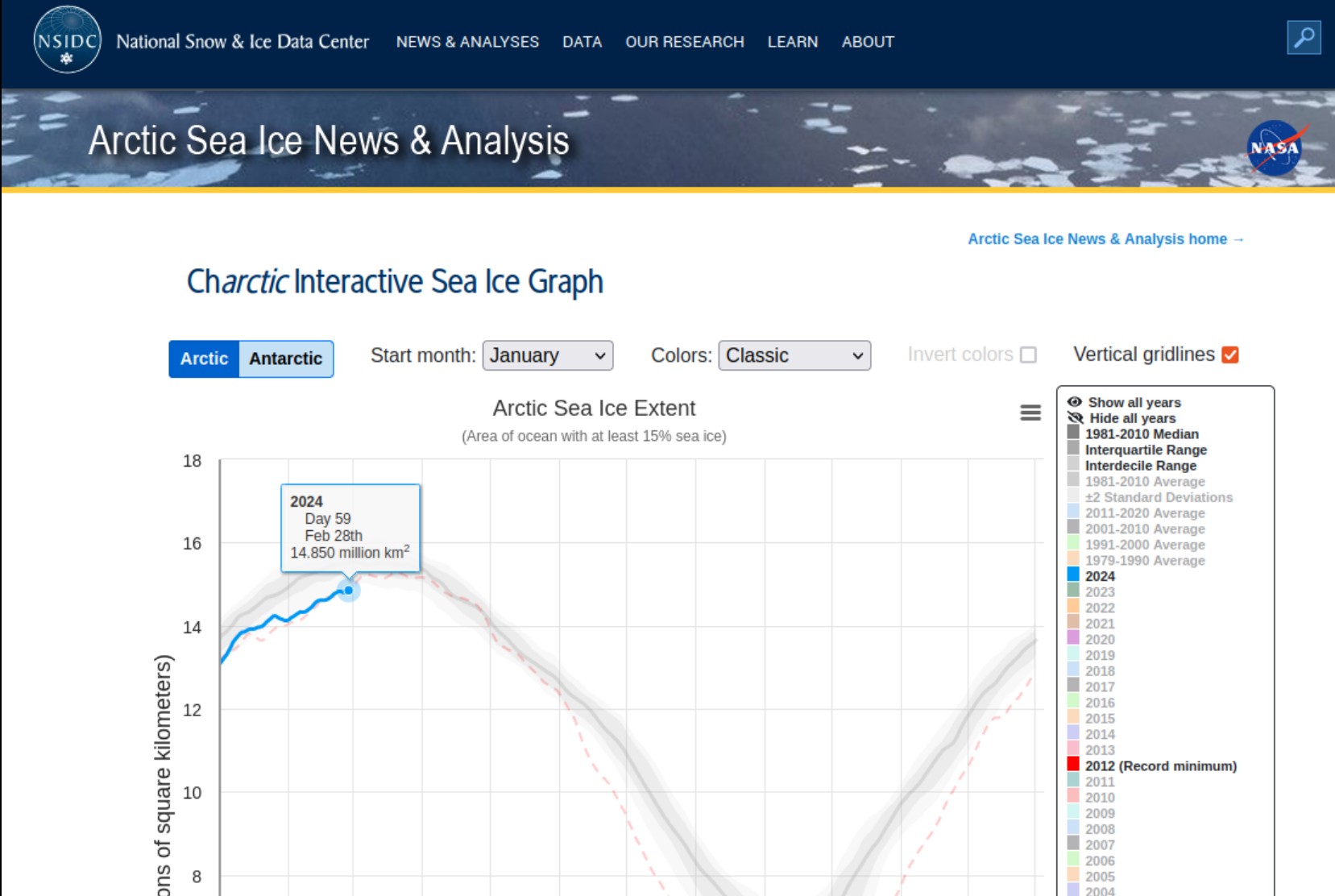
Task: Click the Show all years eye icon
Action: point(1075,402)
